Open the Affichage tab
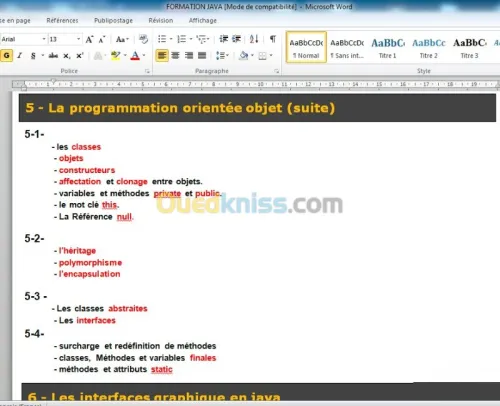 tap(203, 21)
